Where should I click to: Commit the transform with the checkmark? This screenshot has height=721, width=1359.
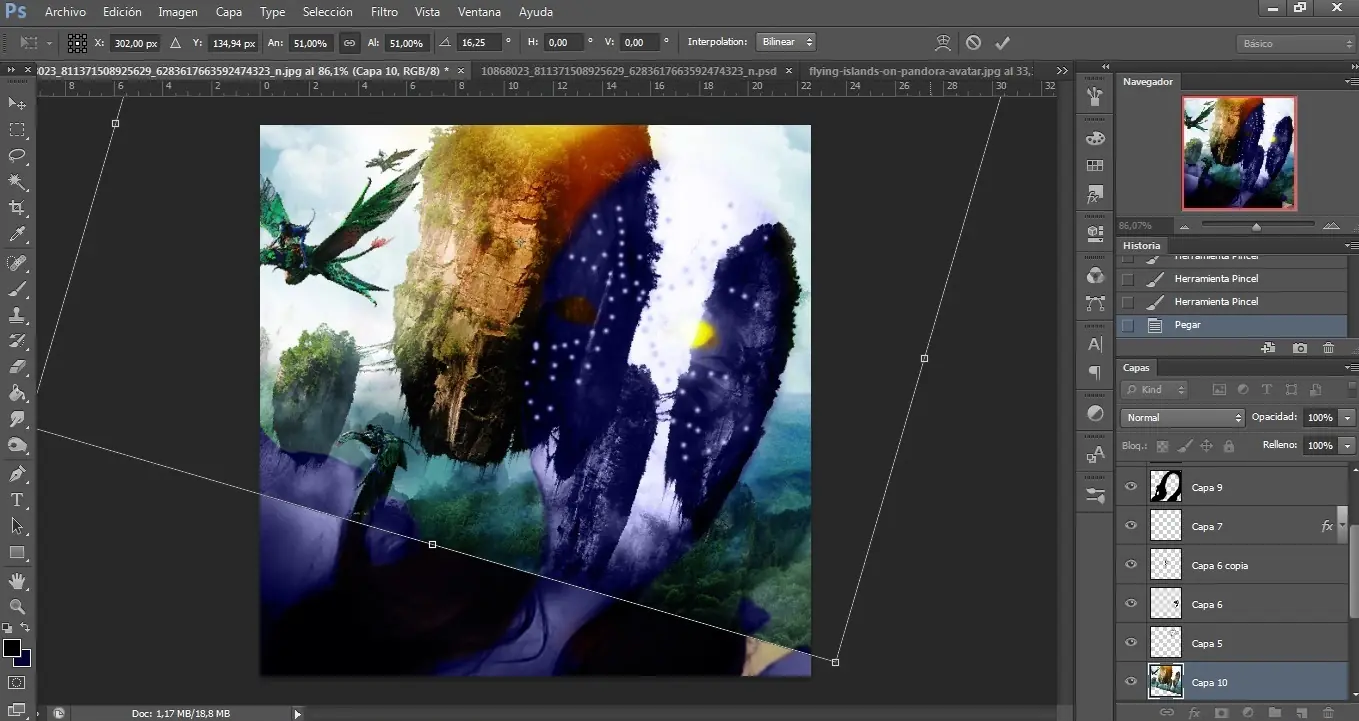click(1003, 43)
